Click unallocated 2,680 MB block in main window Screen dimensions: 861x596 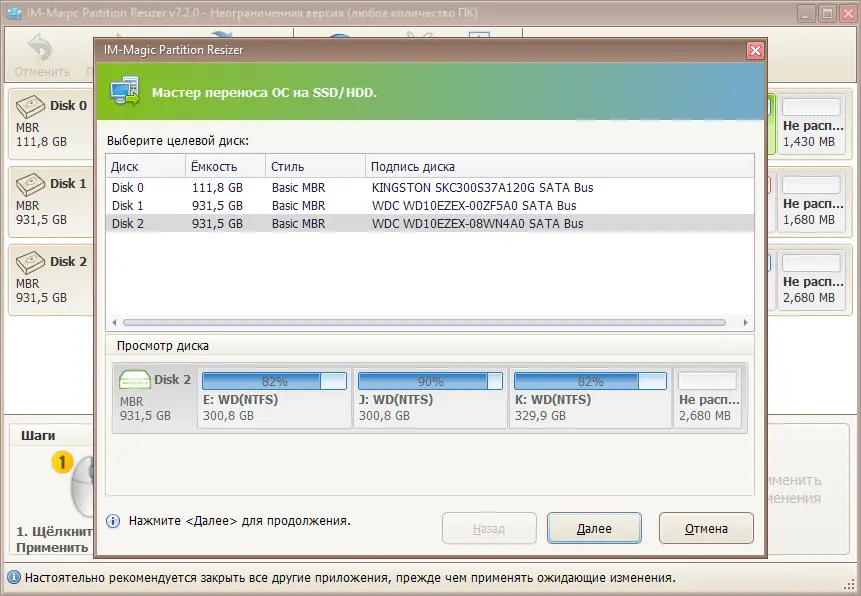point(812,280)
